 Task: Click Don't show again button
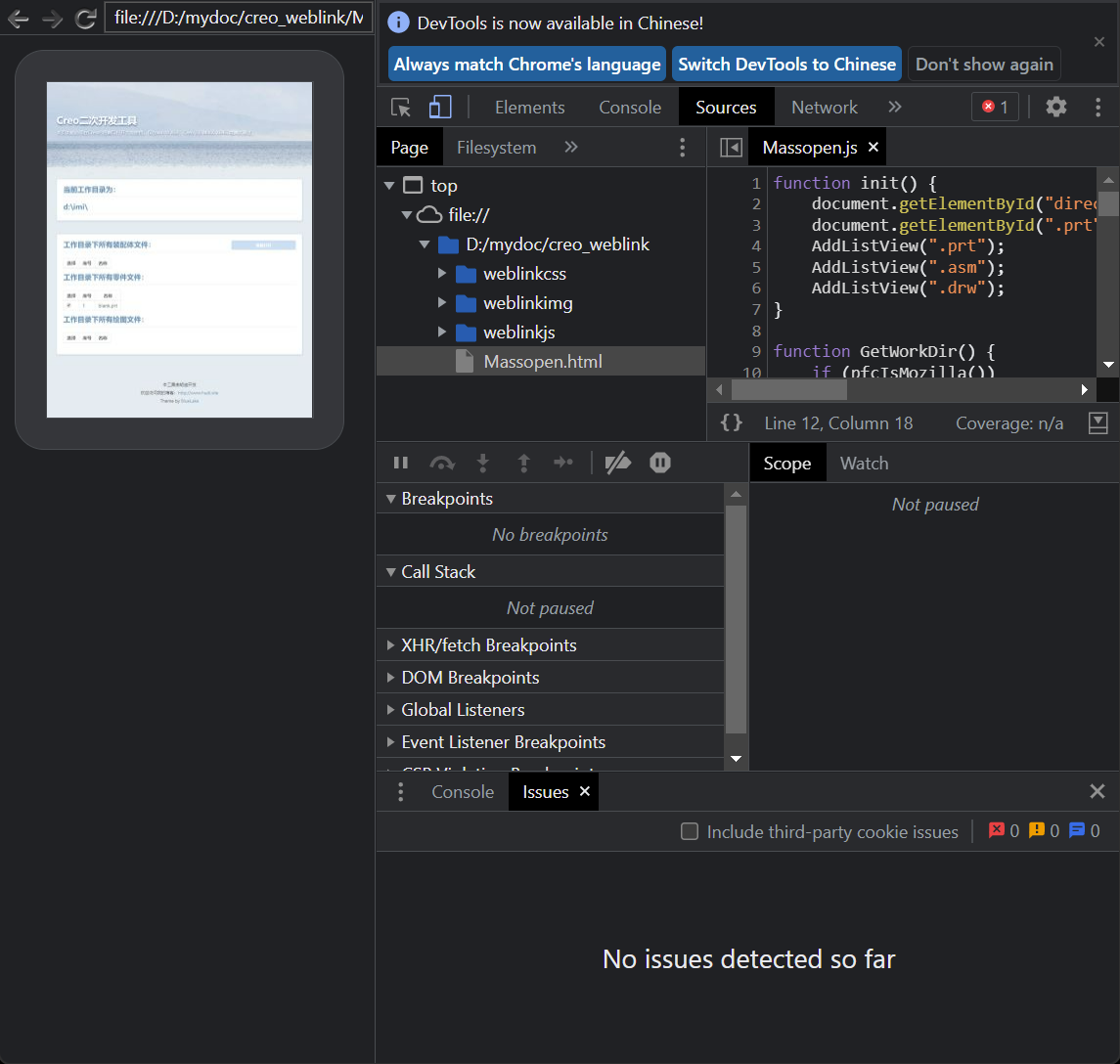(x=984, y=65)
